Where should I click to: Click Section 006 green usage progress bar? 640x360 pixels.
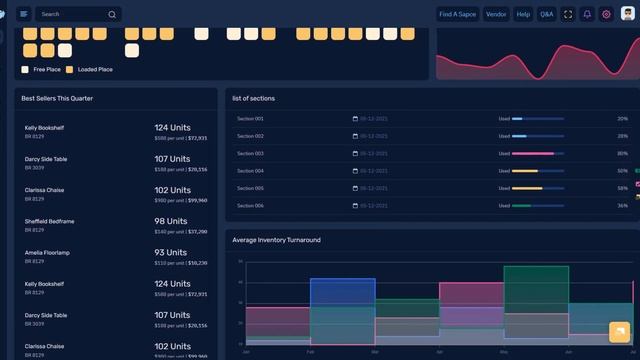[538, 206]
